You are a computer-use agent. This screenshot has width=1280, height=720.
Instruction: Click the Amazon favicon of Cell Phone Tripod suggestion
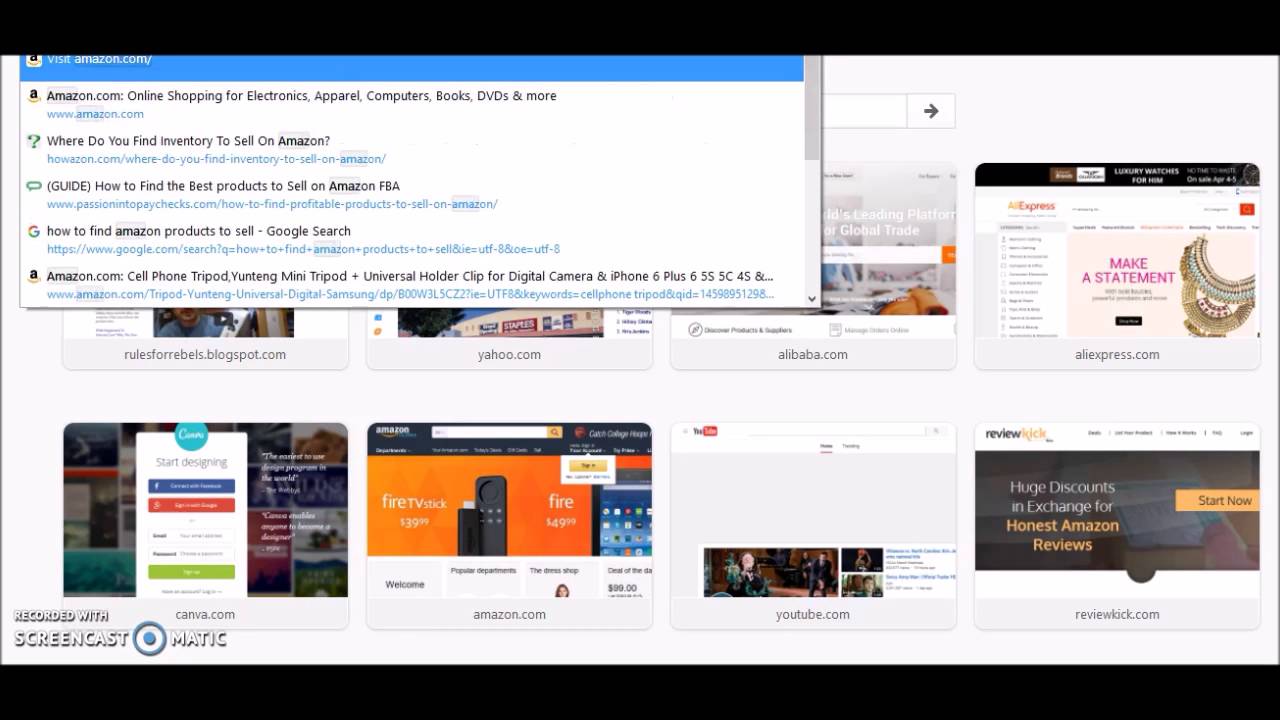[x=34, y=276]
